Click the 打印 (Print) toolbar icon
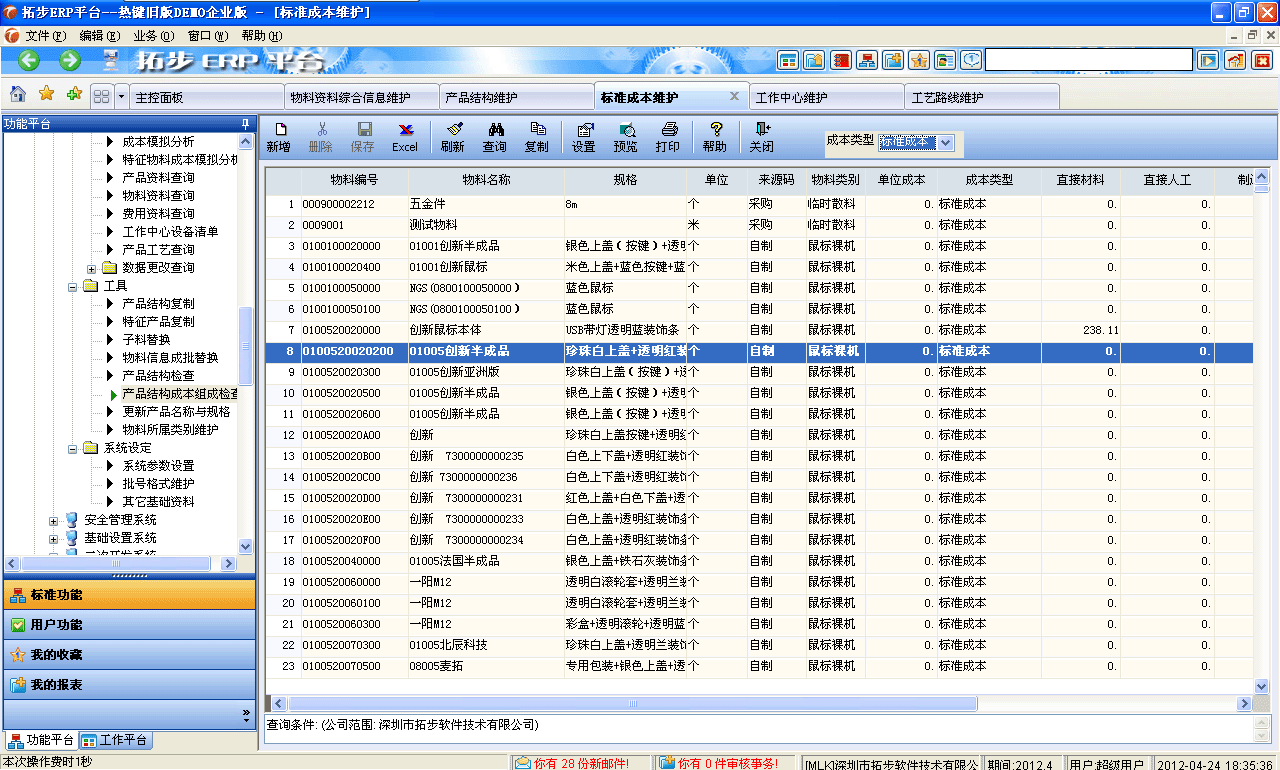 click(x=668, y=135)
